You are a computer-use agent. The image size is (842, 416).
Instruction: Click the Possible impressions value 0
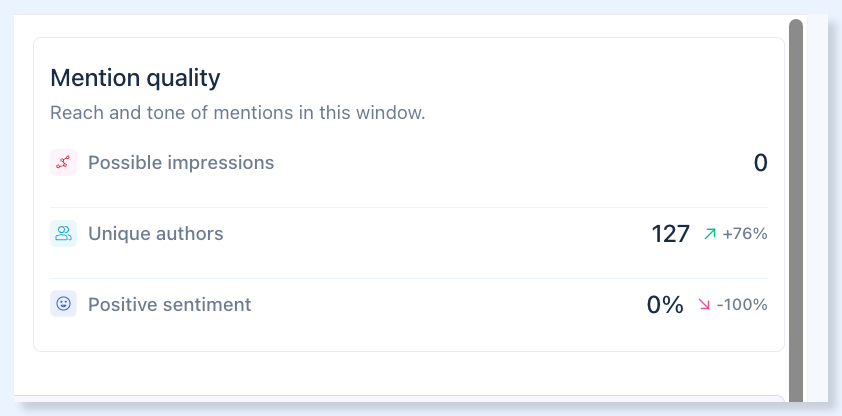[x=760, y=163]
